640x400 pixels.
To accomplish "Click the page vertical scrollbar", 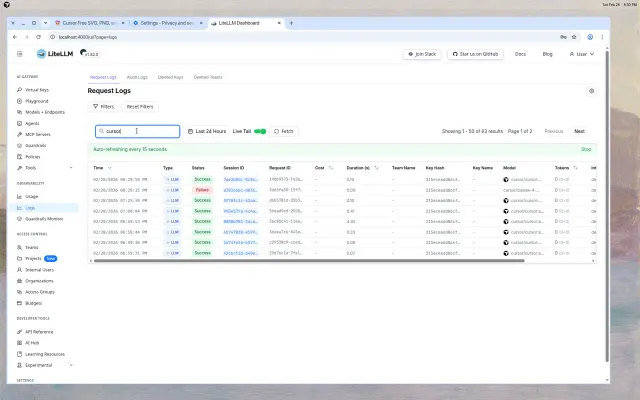I will [607, 206].
